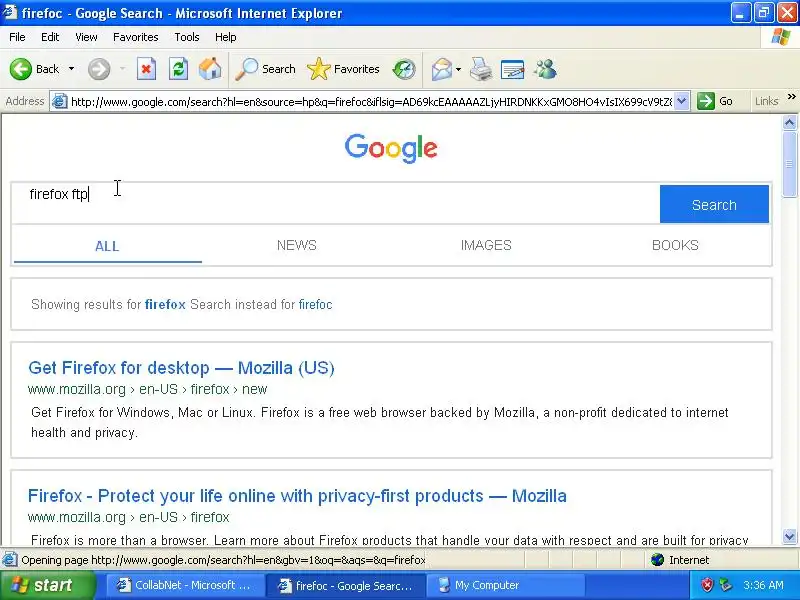Image resolution: width=800 pixels, height=600 pixels.
Task: Click the page icon in the address bar
Action: point(60,102)
